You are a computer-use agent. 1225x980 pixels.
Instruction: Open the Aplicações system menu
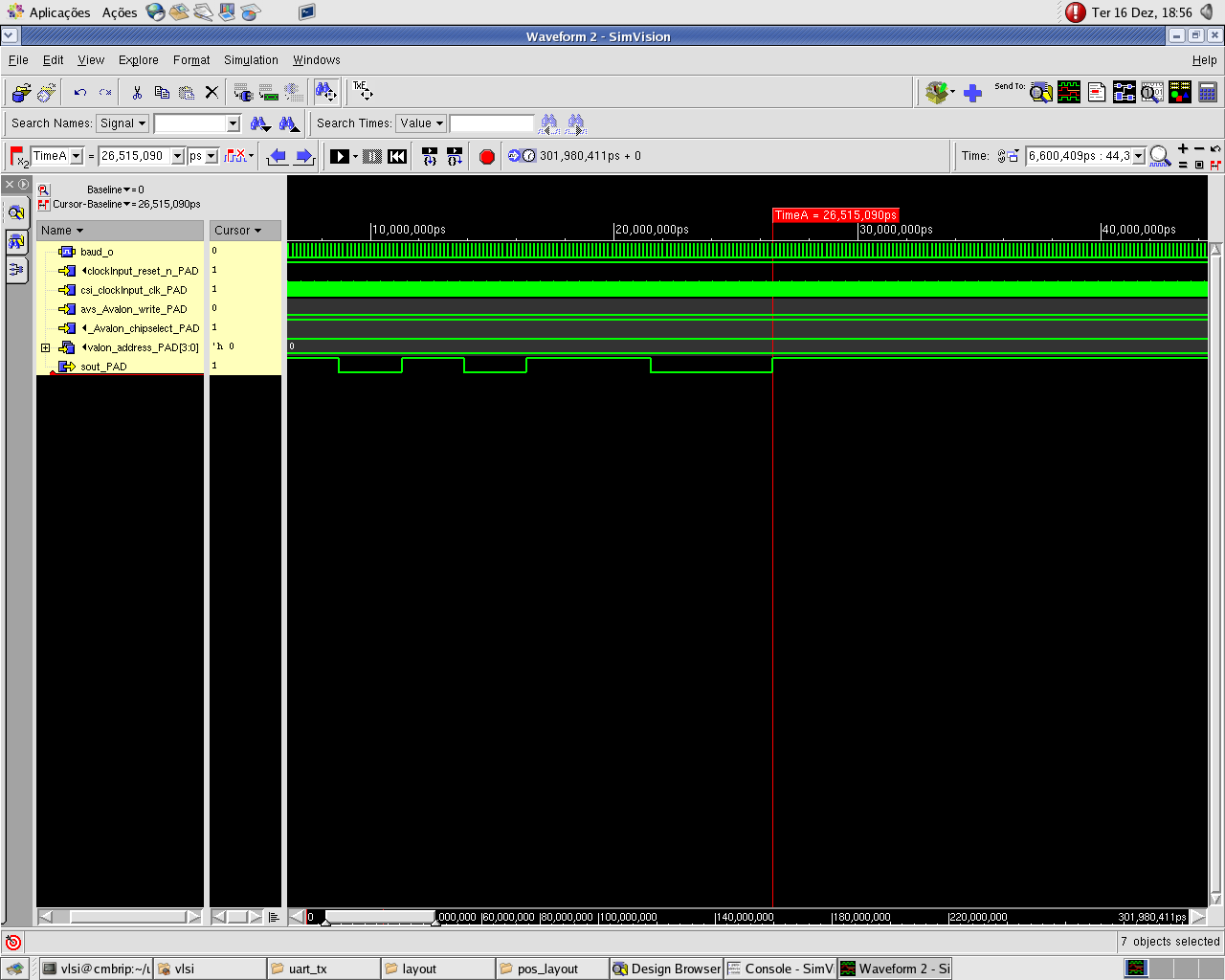[50, 12]
